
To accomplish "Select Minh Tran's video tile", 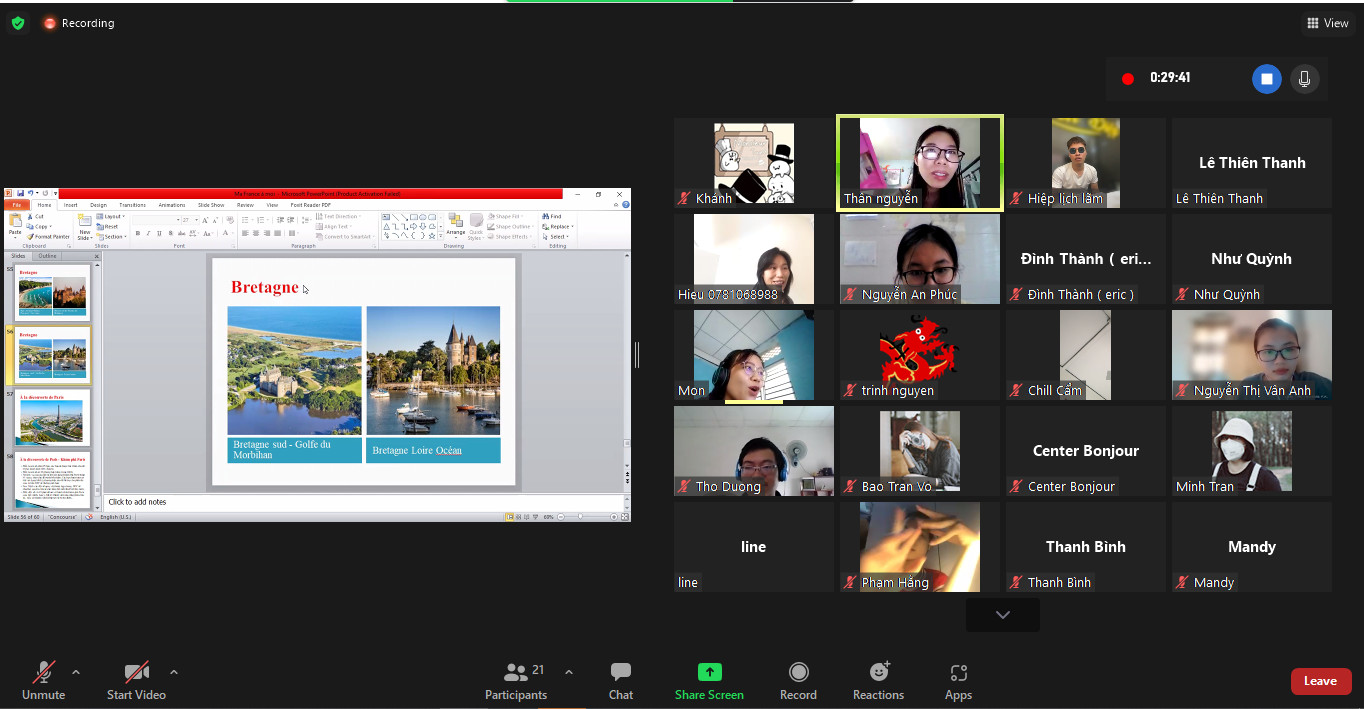I will coord(1252,451).
